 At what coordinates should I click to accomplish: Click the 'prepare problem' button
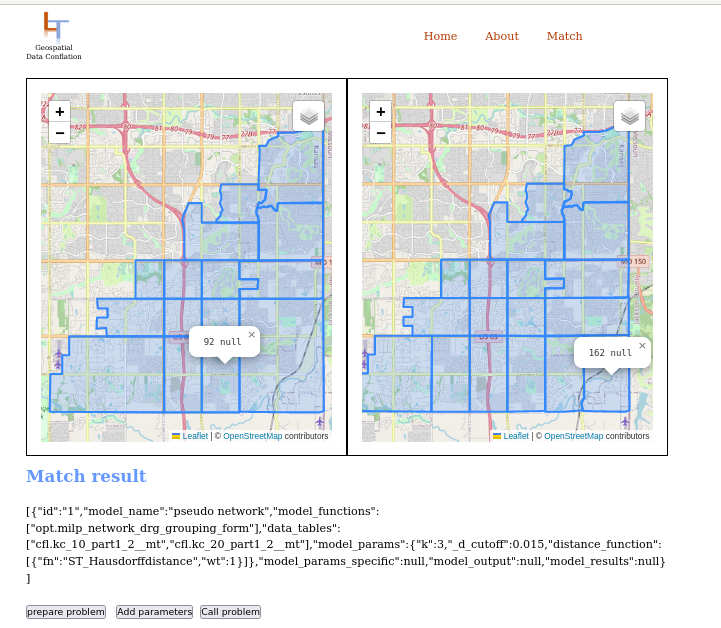coord(66,612)
